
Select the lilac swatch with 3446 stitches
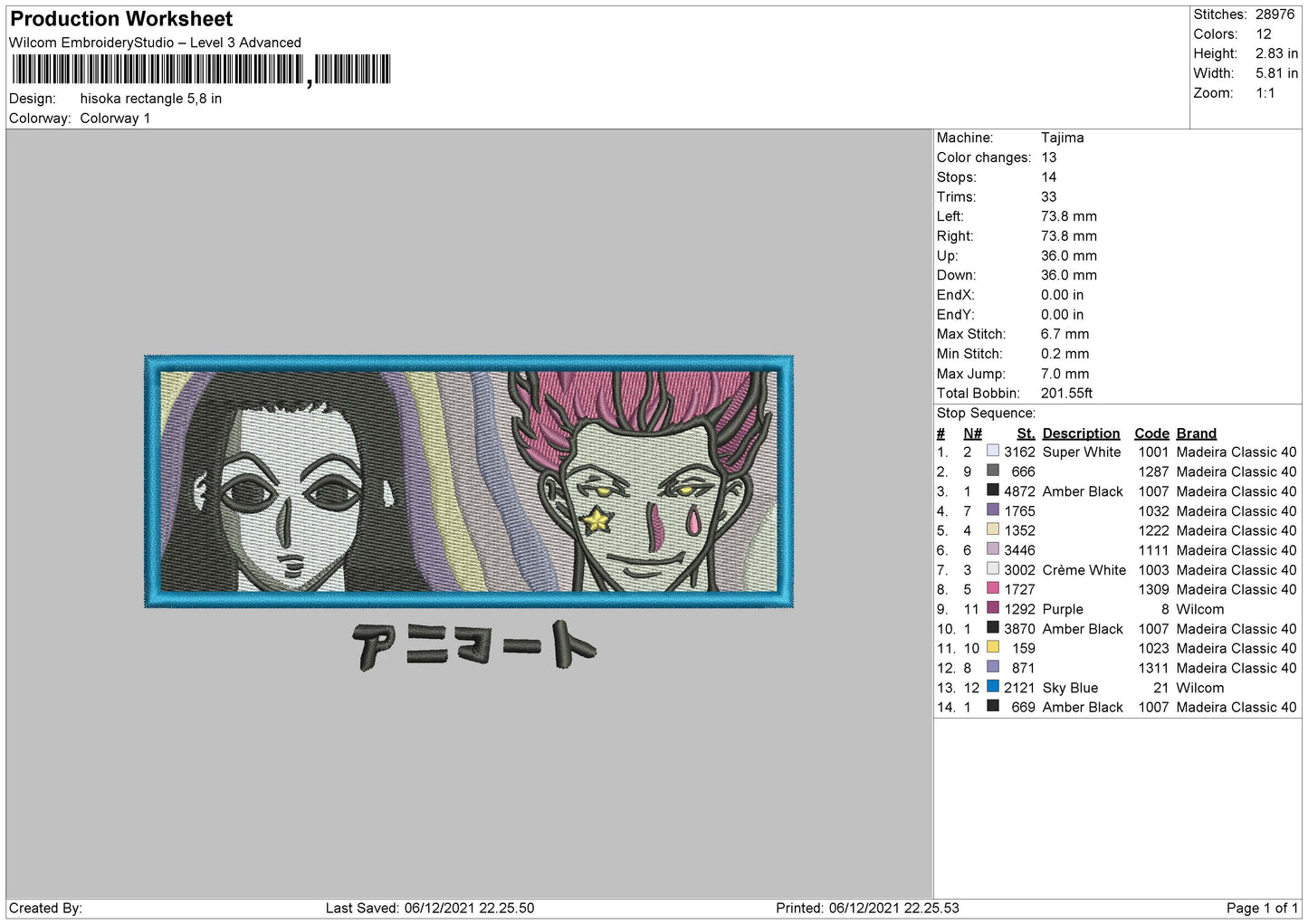992,549
